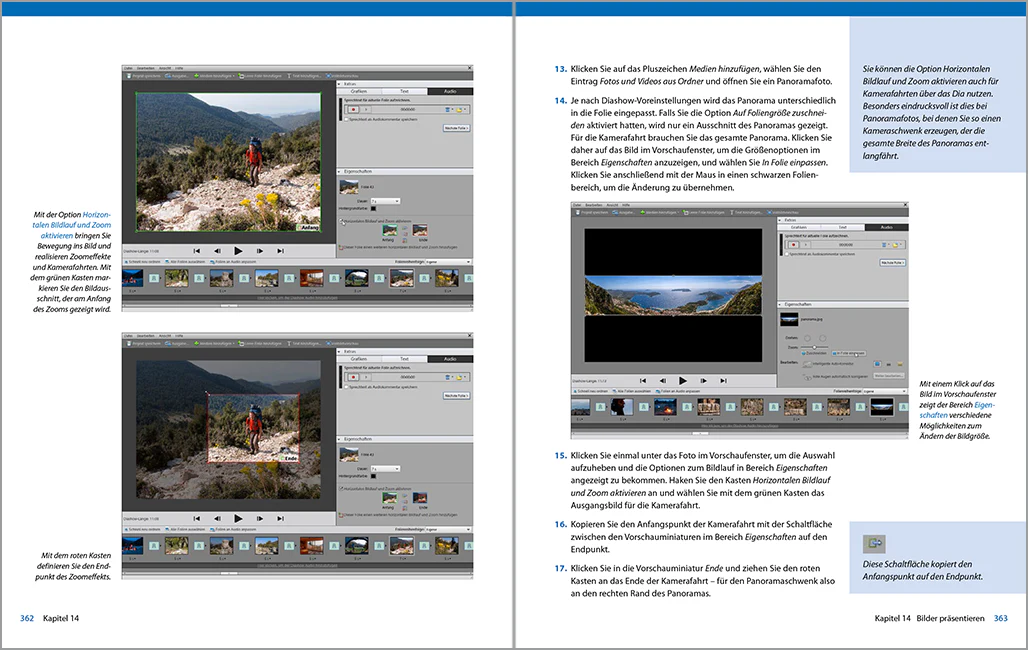Image resolution: width=1028 pixels, height=650 pixels.
Task: Click Weiter bearbeiten button in panorama screenshot
Action: point(888,375)
